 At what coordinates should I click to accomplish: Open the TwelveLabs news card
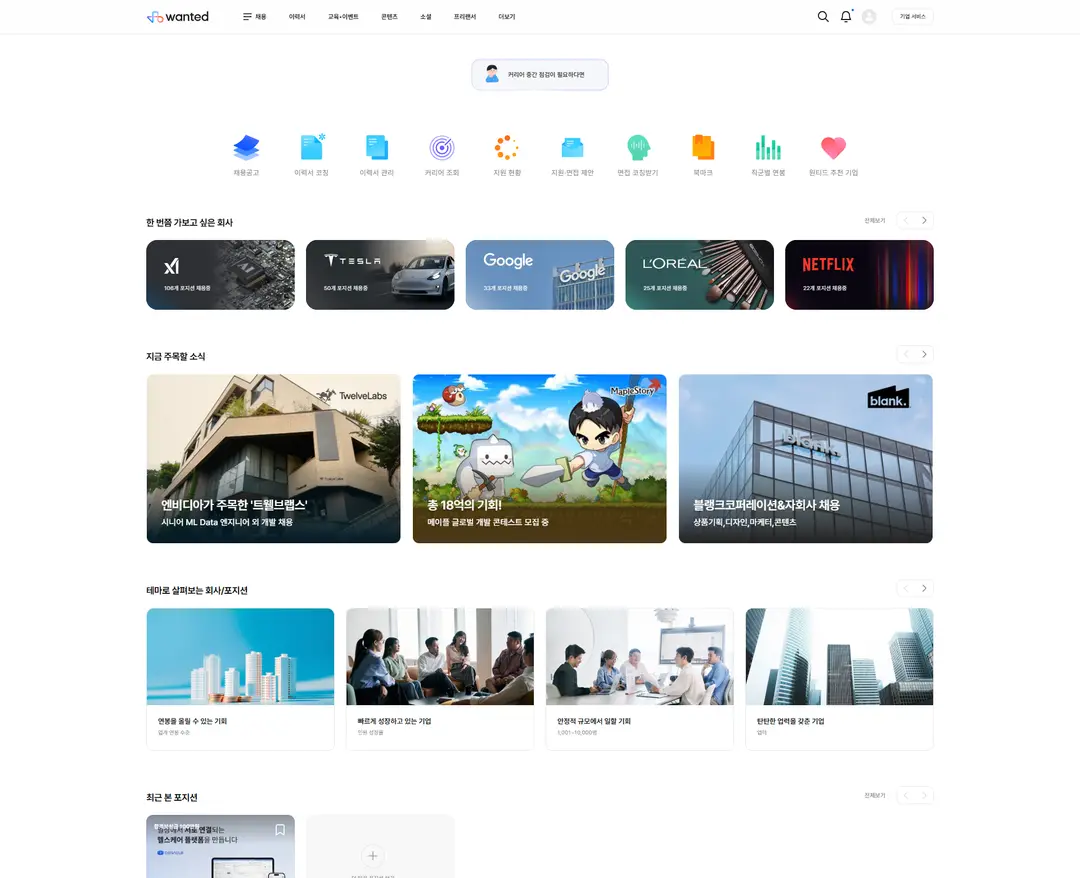tap(273, 459)
